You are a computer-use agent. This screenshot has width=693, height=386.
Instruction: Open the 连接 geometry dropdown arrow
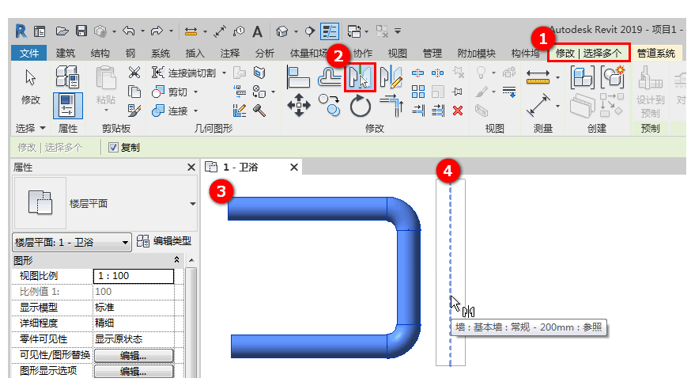(195, 111)
